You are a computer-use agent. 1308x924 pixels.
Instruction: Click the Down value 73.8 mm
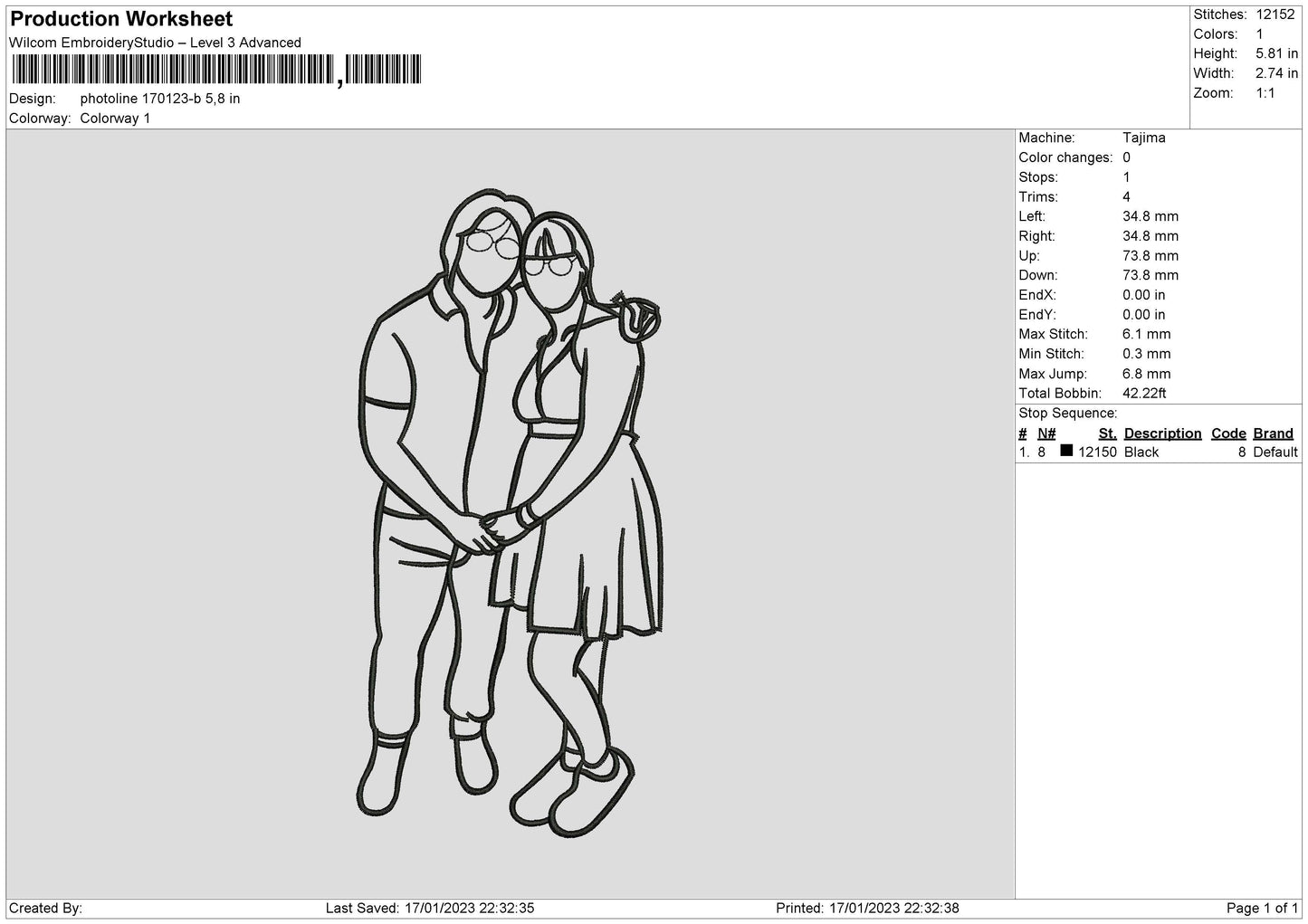coord(1150,275)
